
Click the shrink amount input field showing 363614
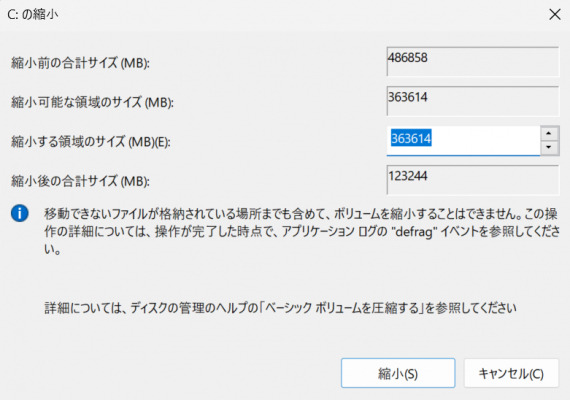[463, 141]
